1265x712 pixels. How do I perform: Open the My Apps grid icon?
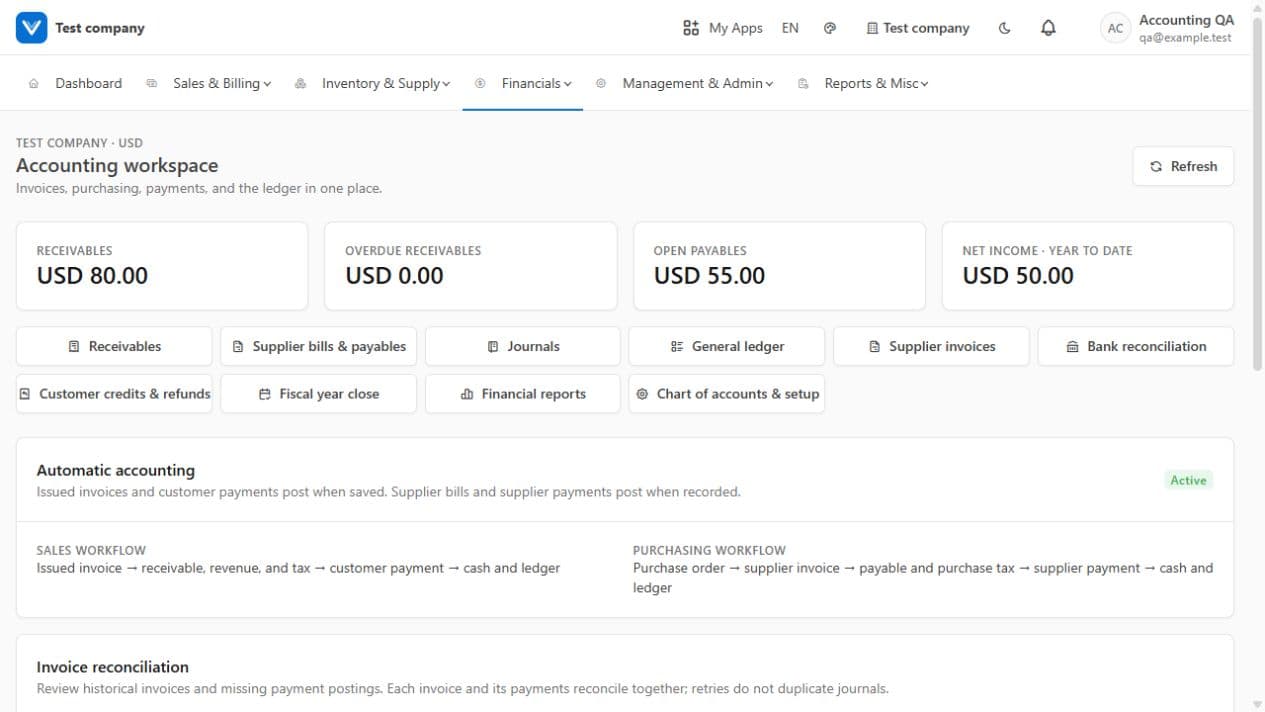691,28
